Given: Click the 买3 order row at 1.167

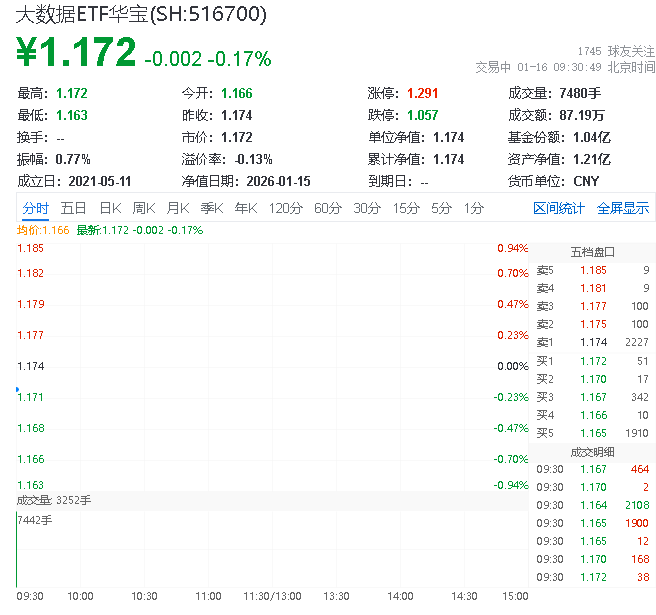Looking at the screenshot, I should coord(592,397).
